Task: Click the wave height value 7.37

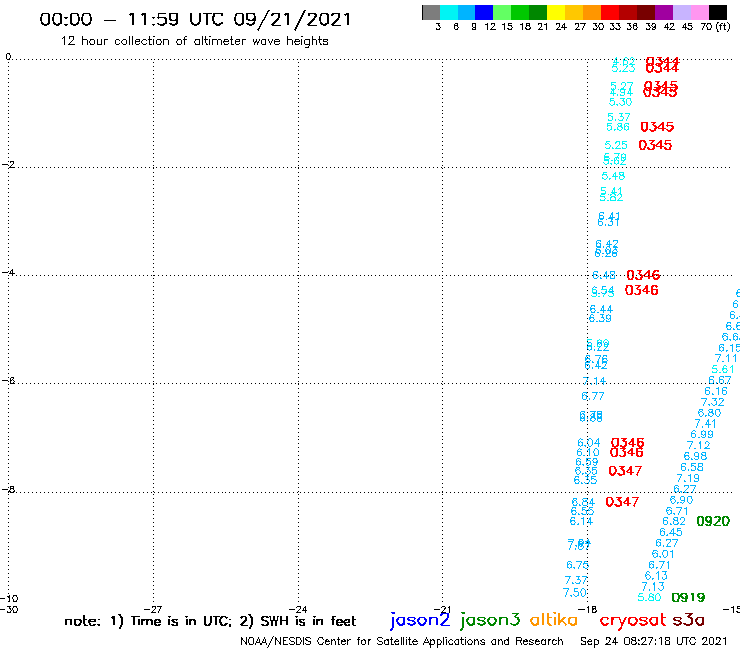Action: (576, 580)
